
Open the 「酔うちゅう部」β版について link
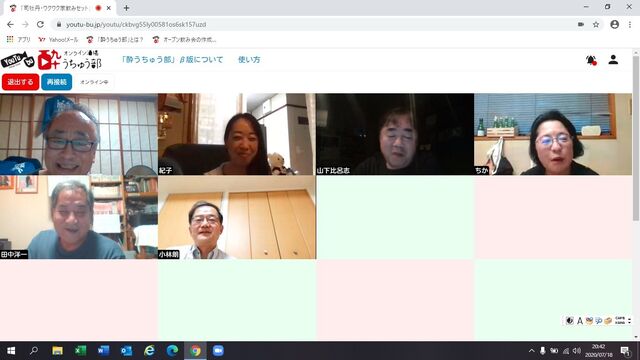coord(172,60)
